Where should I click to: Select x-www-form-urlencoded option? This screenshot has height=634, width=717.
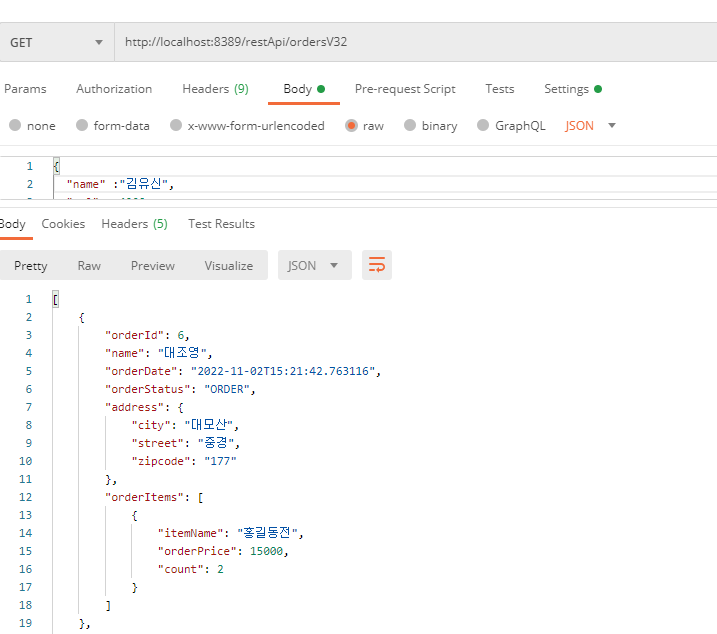coord(247,125)
